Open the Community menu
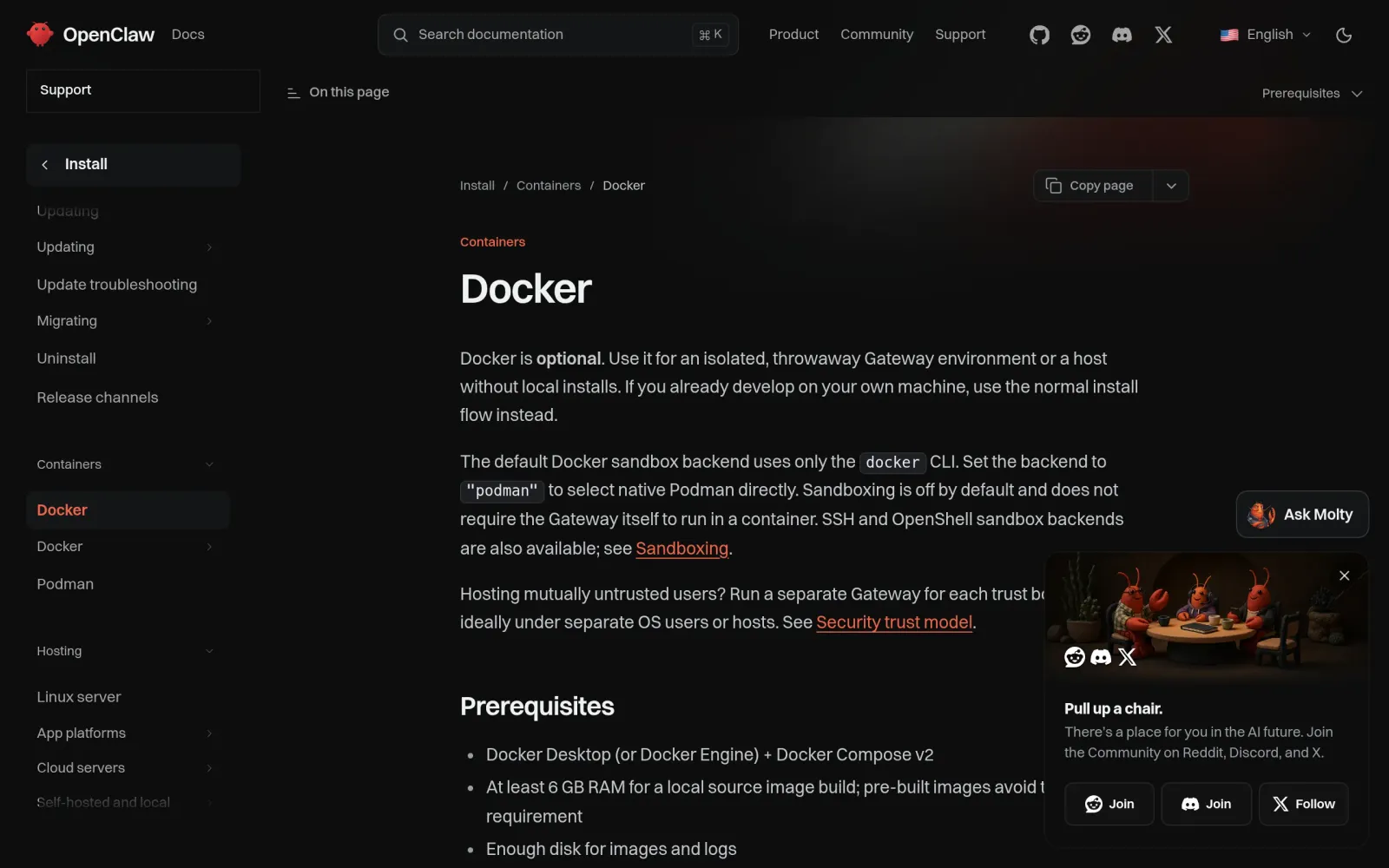Image resolution: width=1389 pixels, height=868 pixels. coord(877,35)
